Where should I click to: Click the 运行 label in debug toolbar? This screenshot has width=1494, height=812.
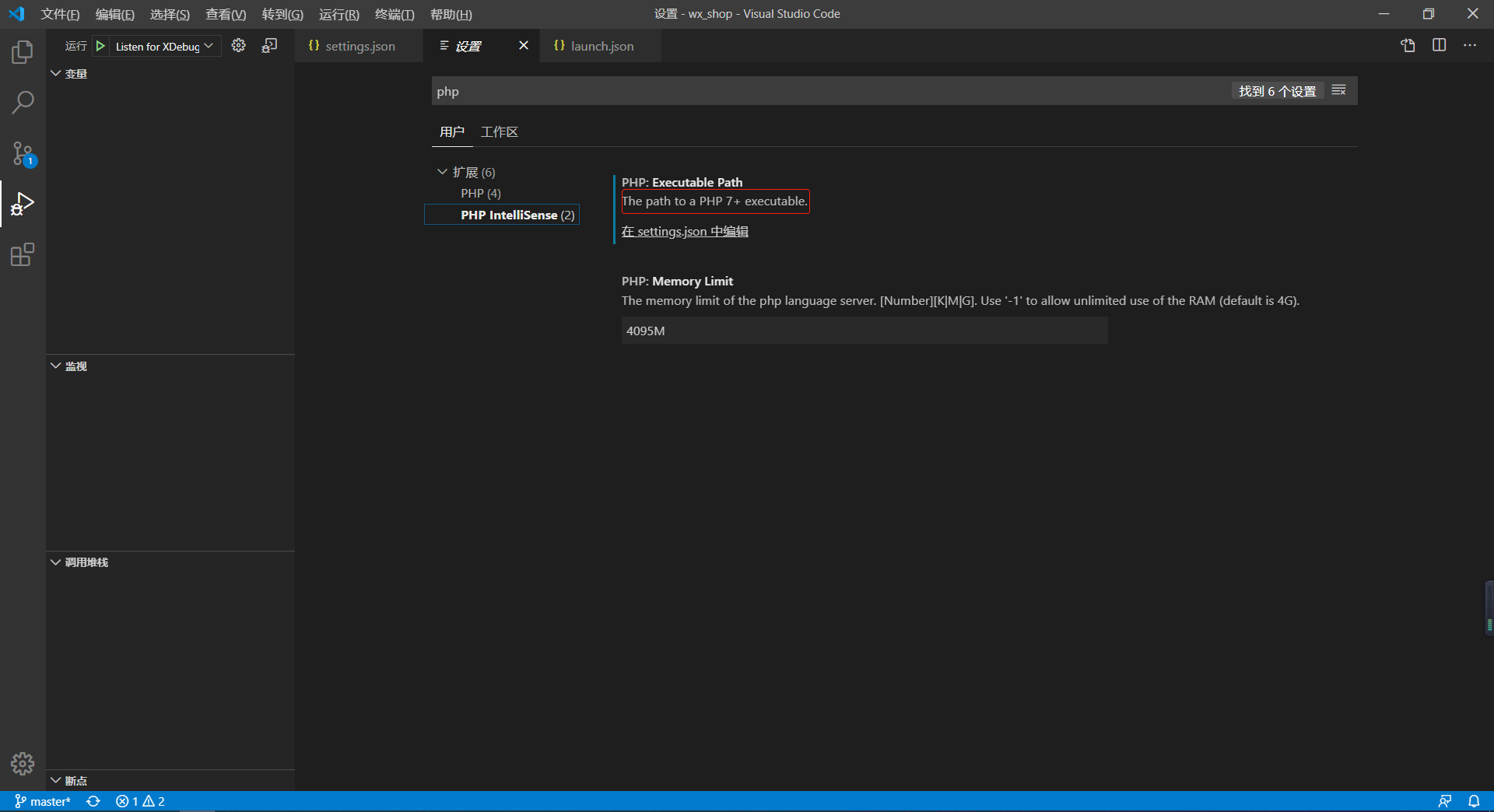click(x=75, y=46)
